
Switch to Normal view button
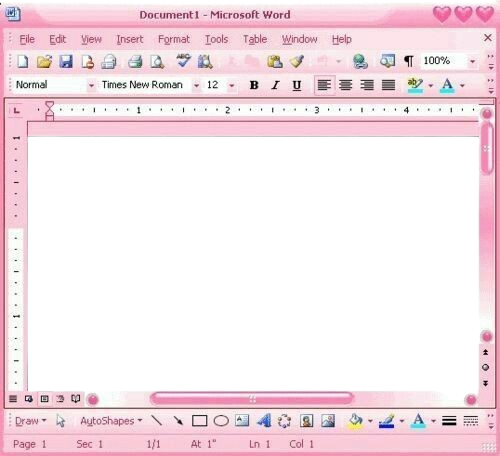(13, 399)
